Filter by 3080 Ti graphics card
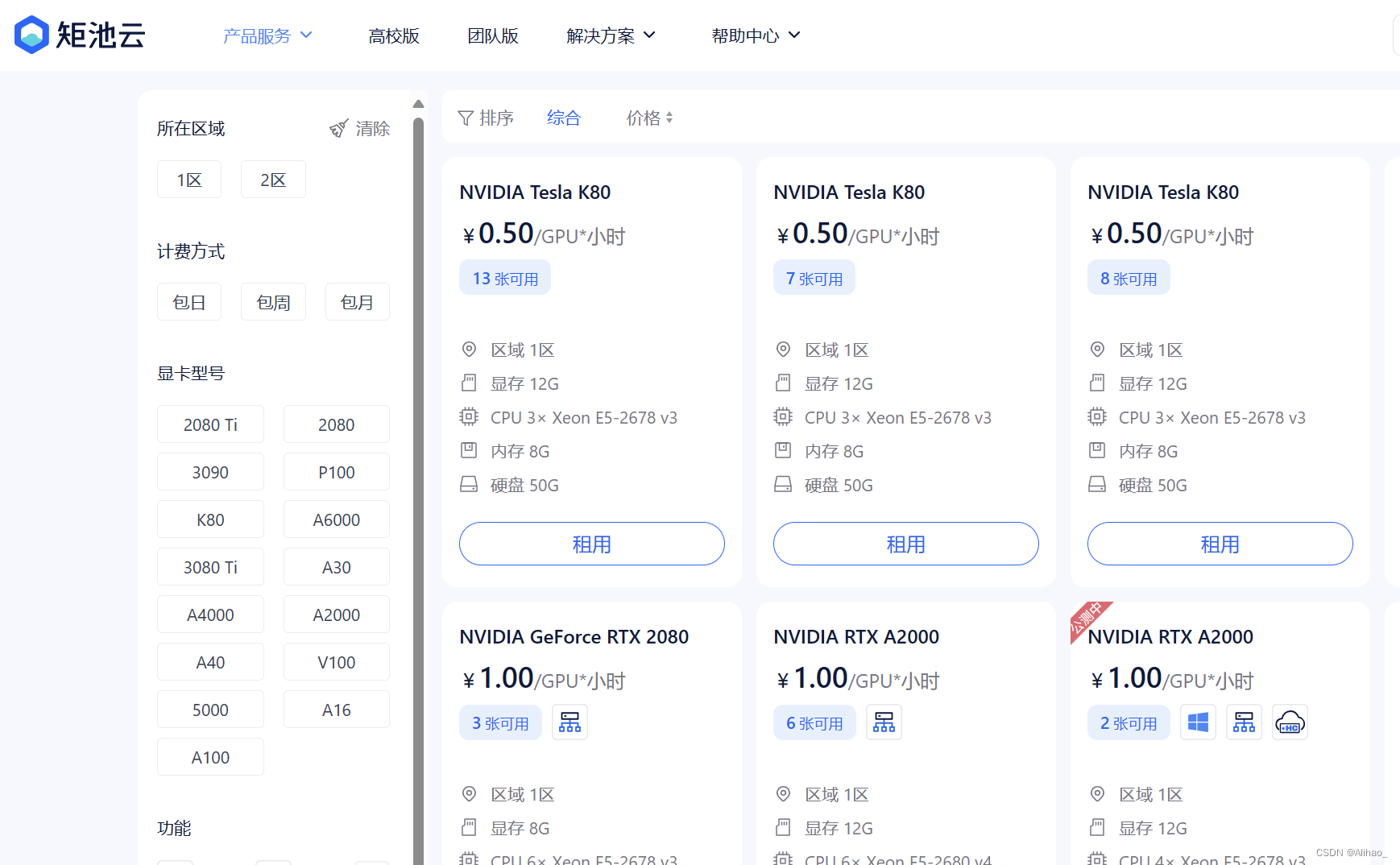 tap(210, 567)
